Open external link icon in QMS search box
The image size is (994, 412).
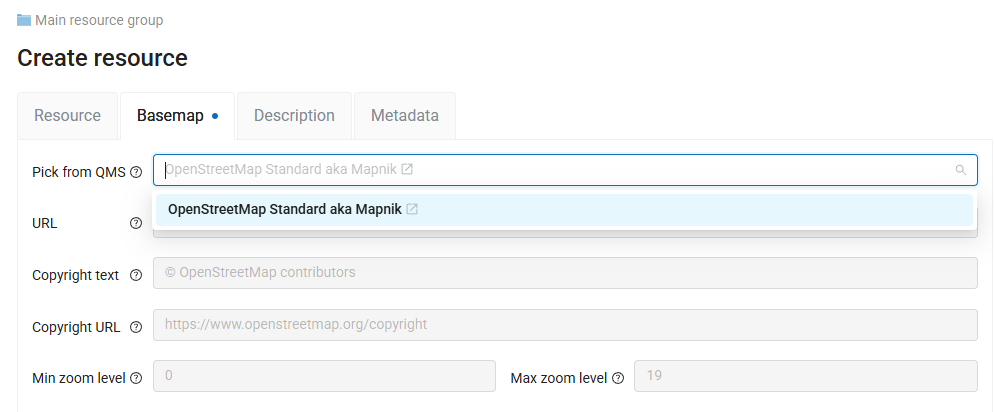tap(407, 169)
